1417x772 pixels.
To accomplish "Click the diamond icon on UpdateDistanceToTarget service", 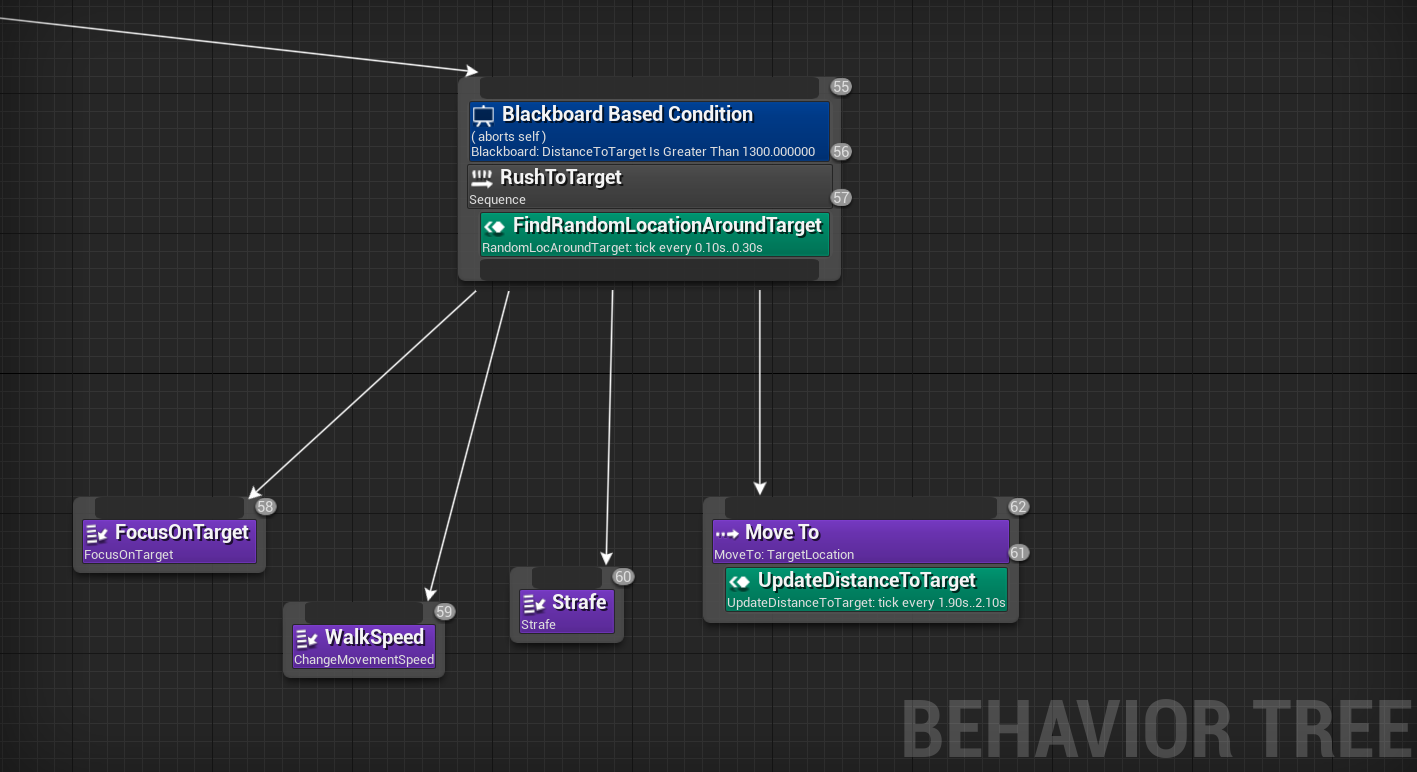I will coord(738,580).
